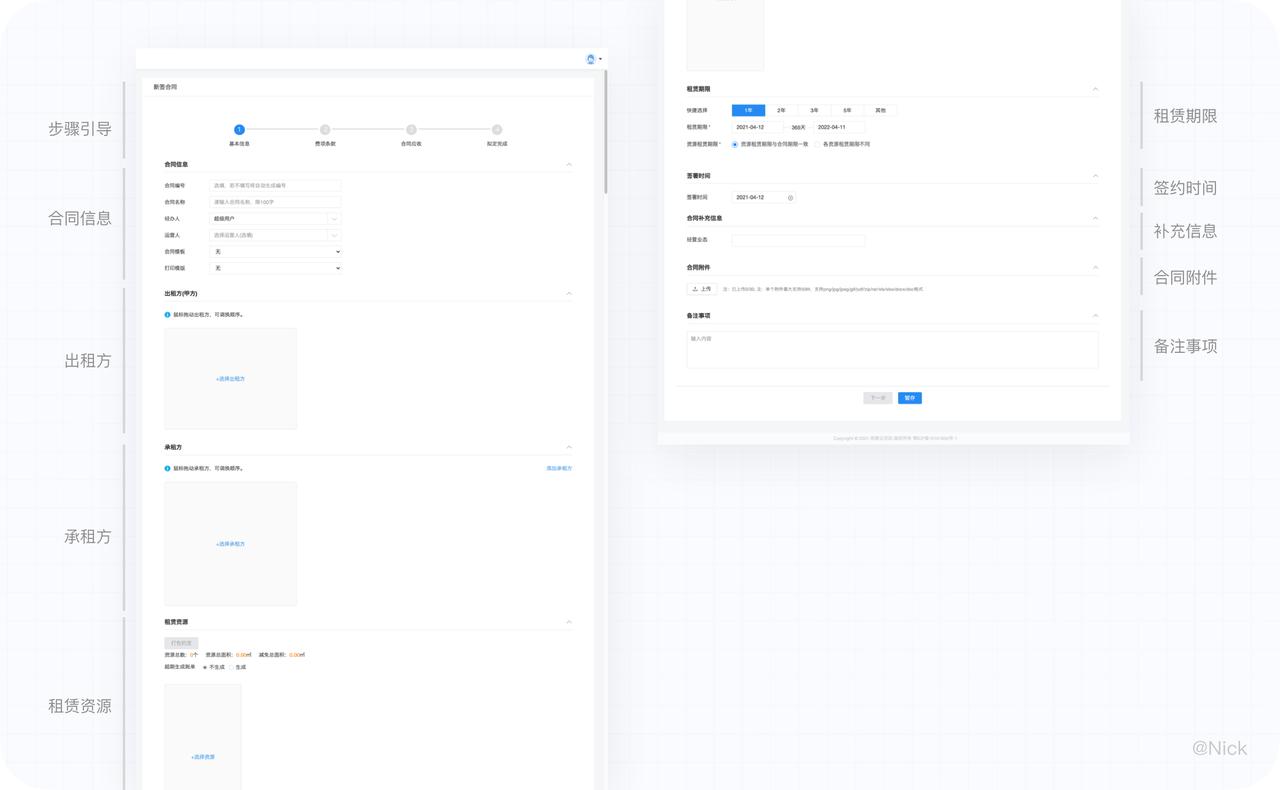Click the 合同名称 input field
The height and width of the screenshot is (790, 1280).
(x=275, y=202)
